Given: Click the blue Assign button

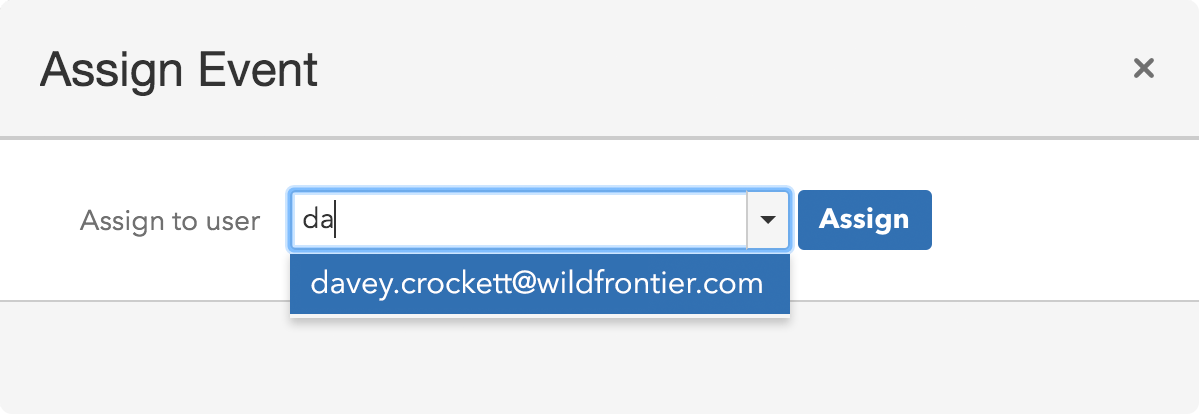Looking at the screenshot, I should [x=864, y=219].
